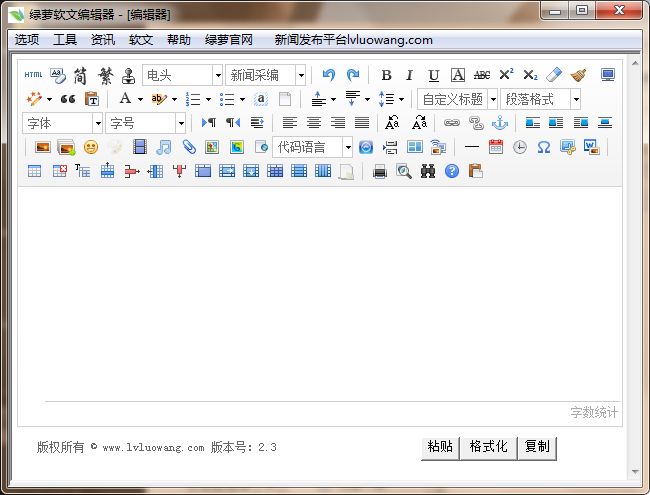
Task: Click the HTML source view icon
Action: (x=33, y=75)
